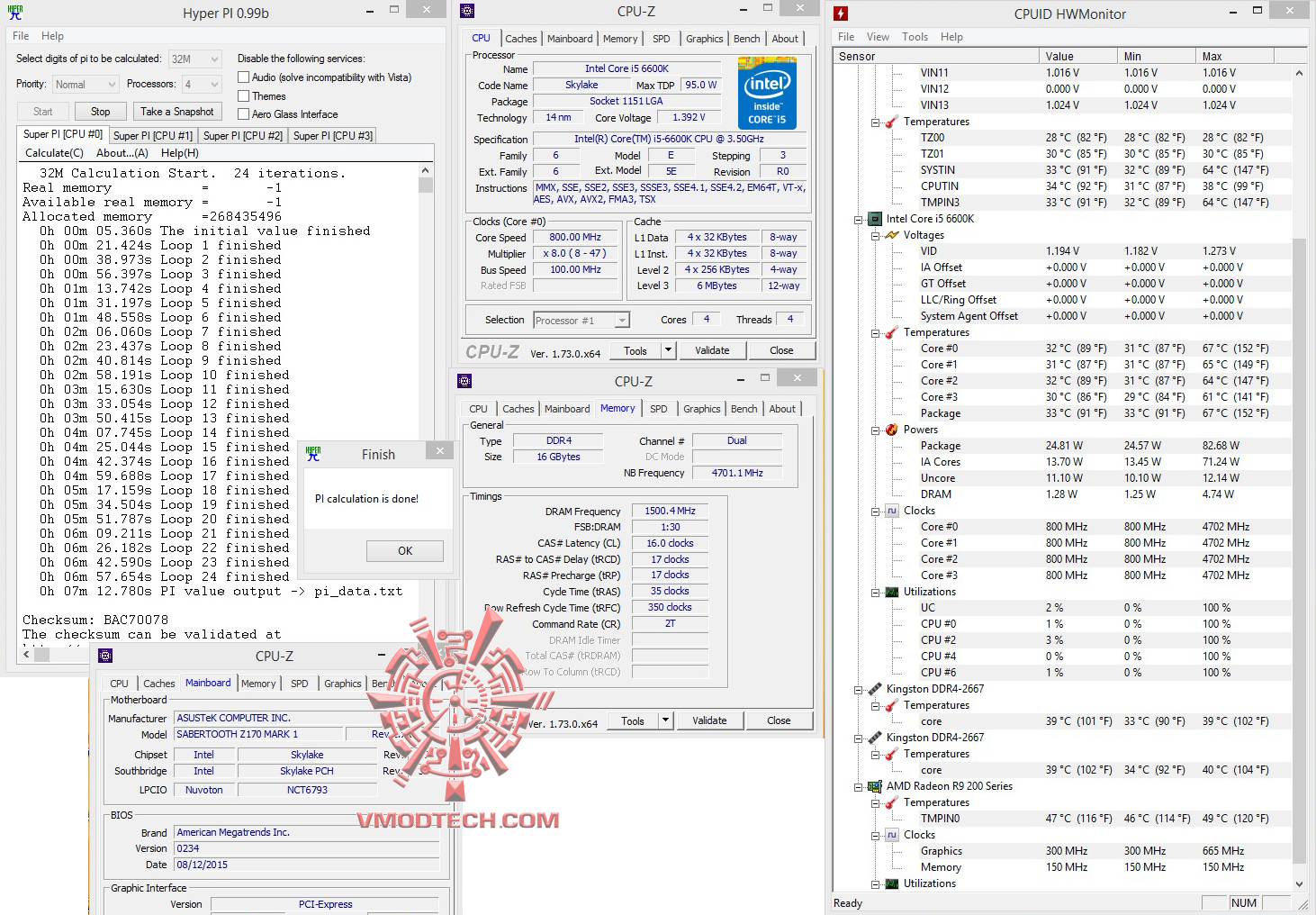Viewport: 1316px width, 915px height.
Task: Select the Voltages node icon in HWMonitor
Action: coord(892,235)
